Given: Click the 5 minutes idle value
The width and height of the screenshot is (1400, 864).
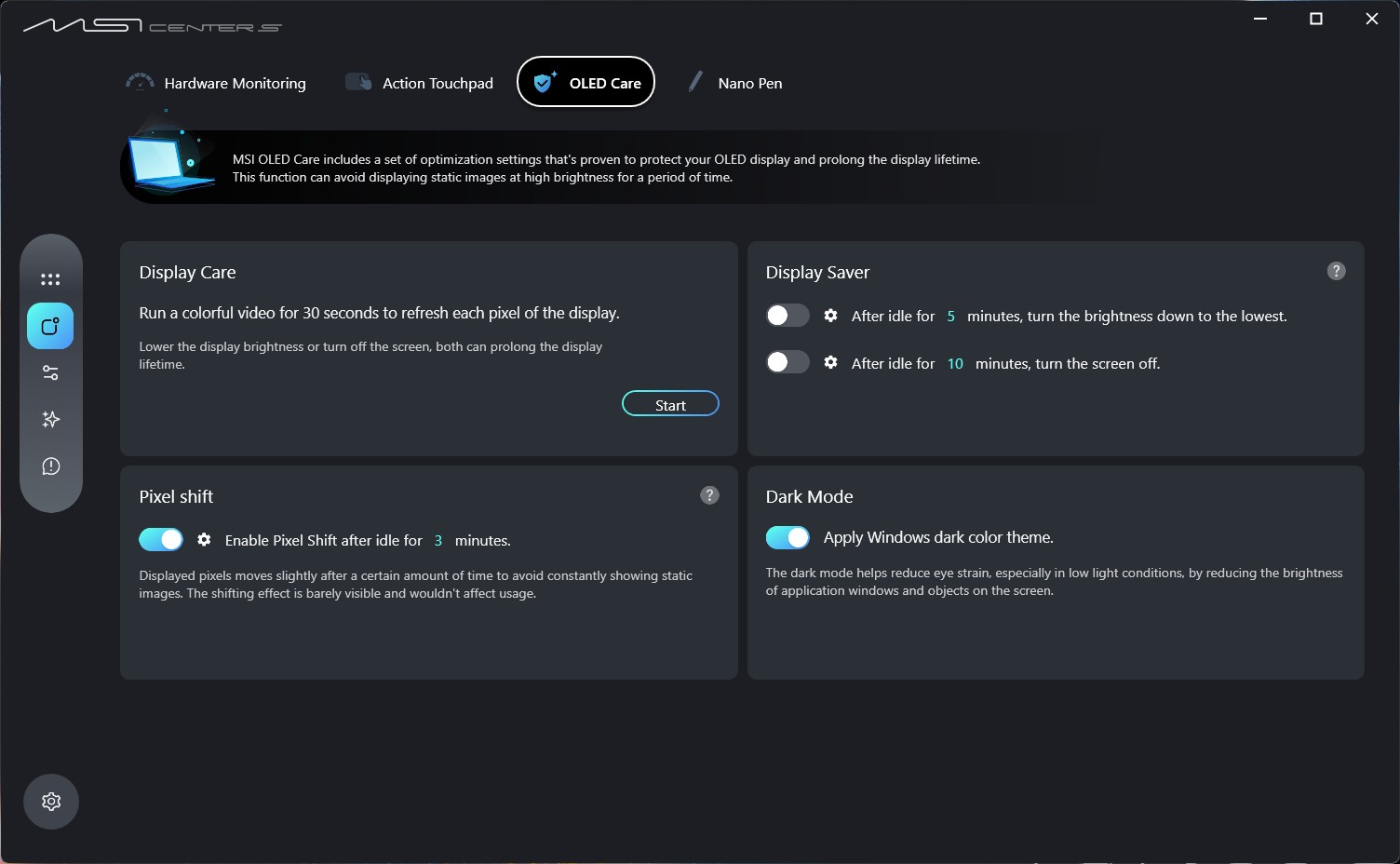Looking at the screenshot, I should (950, 317).
